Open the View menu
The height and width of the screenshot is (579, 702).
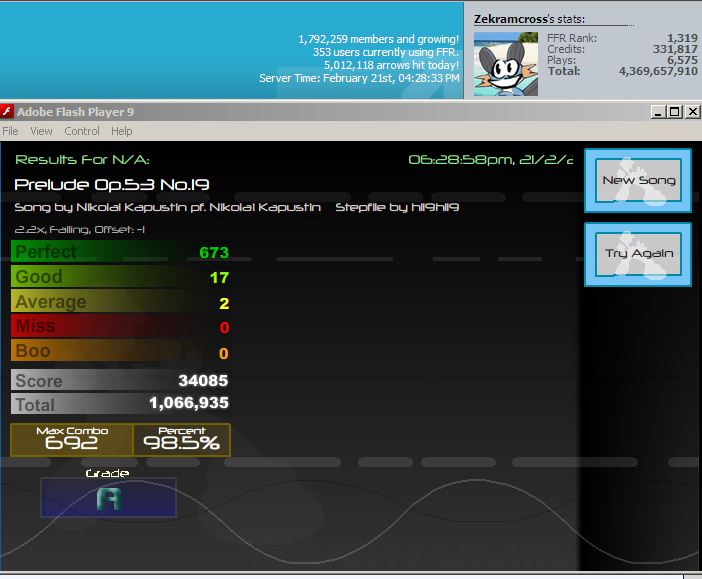41,131
